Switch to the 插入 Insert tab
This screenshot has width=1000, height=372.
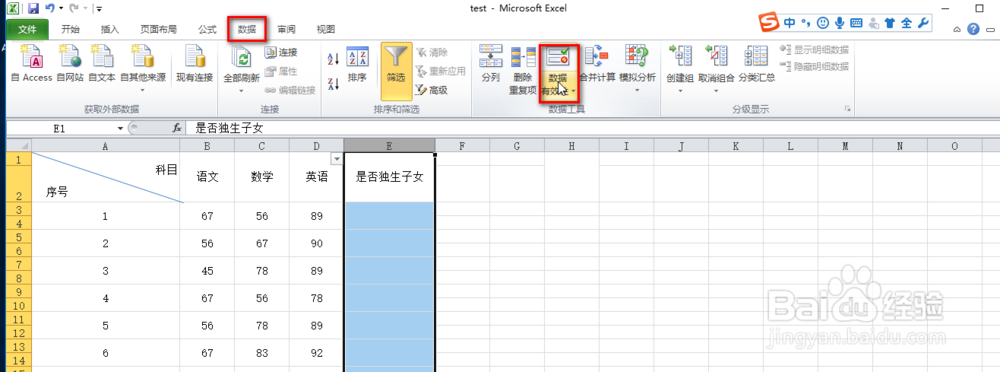tap(110, 29)
